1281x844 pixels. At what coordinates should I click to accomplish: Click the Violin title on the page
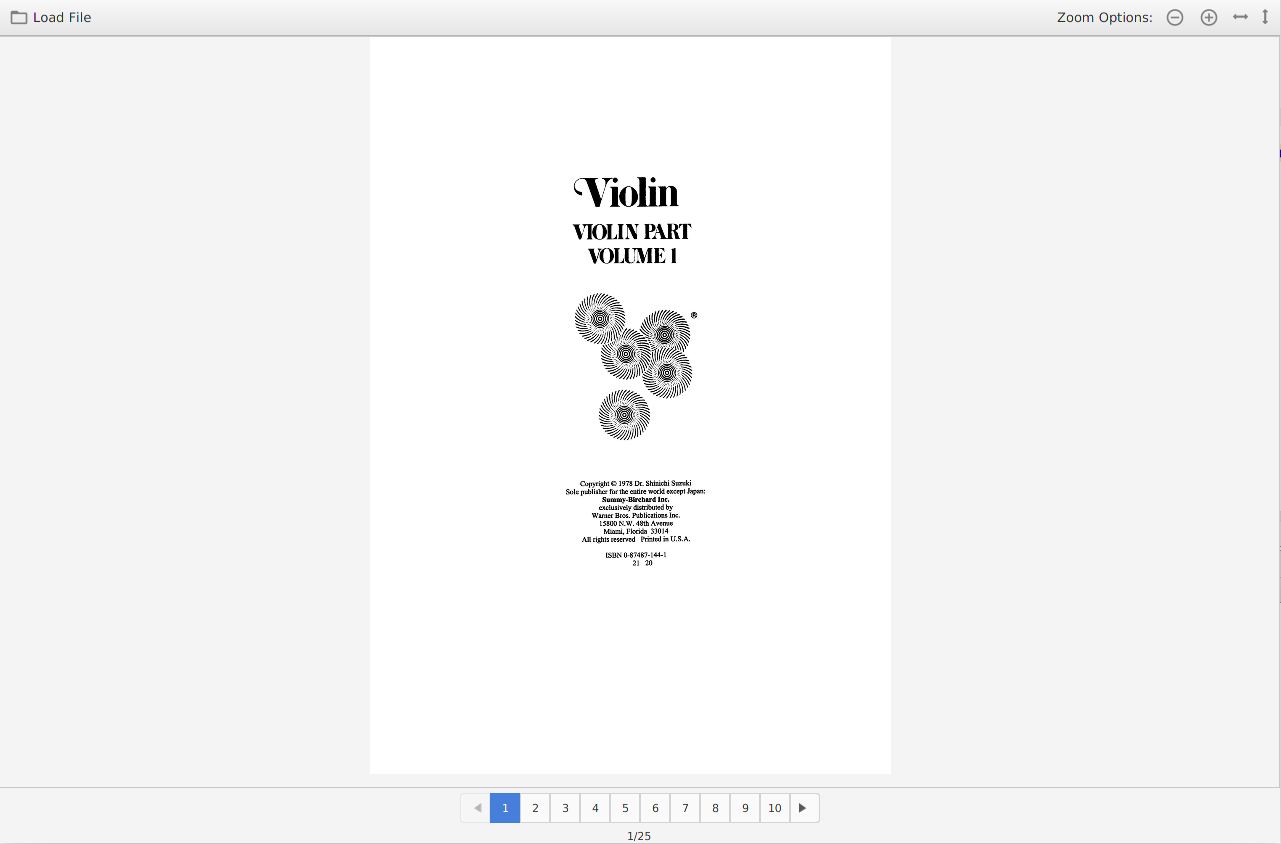tap(627, 192)
